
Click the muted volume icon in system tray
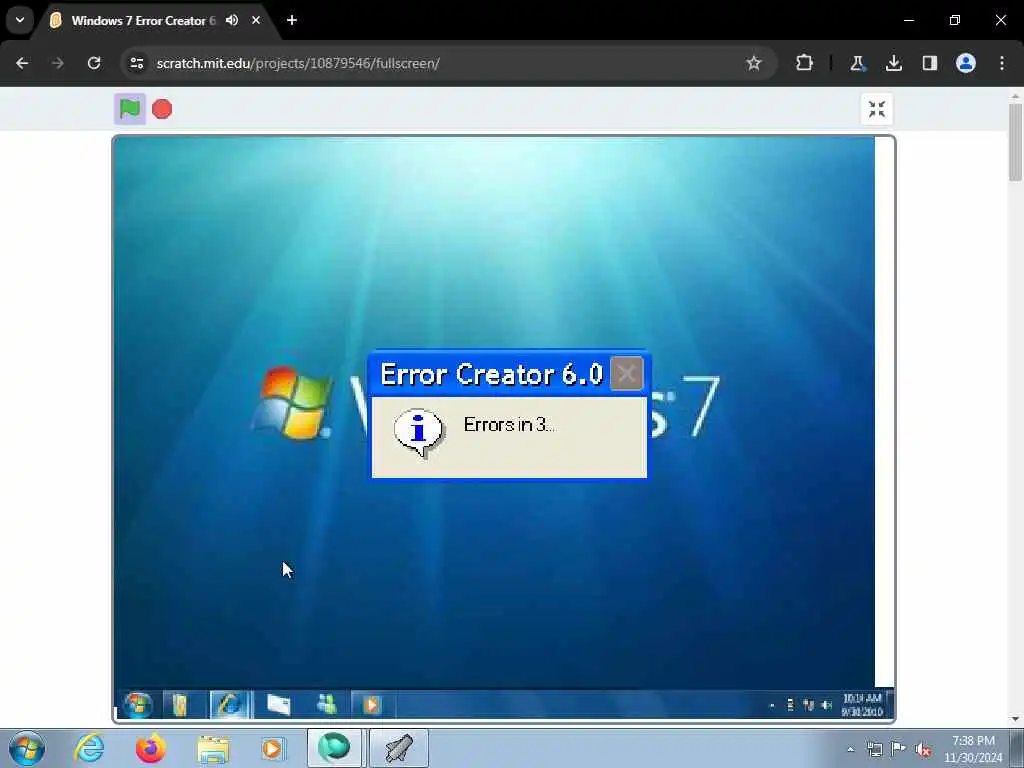pos(923,749)
